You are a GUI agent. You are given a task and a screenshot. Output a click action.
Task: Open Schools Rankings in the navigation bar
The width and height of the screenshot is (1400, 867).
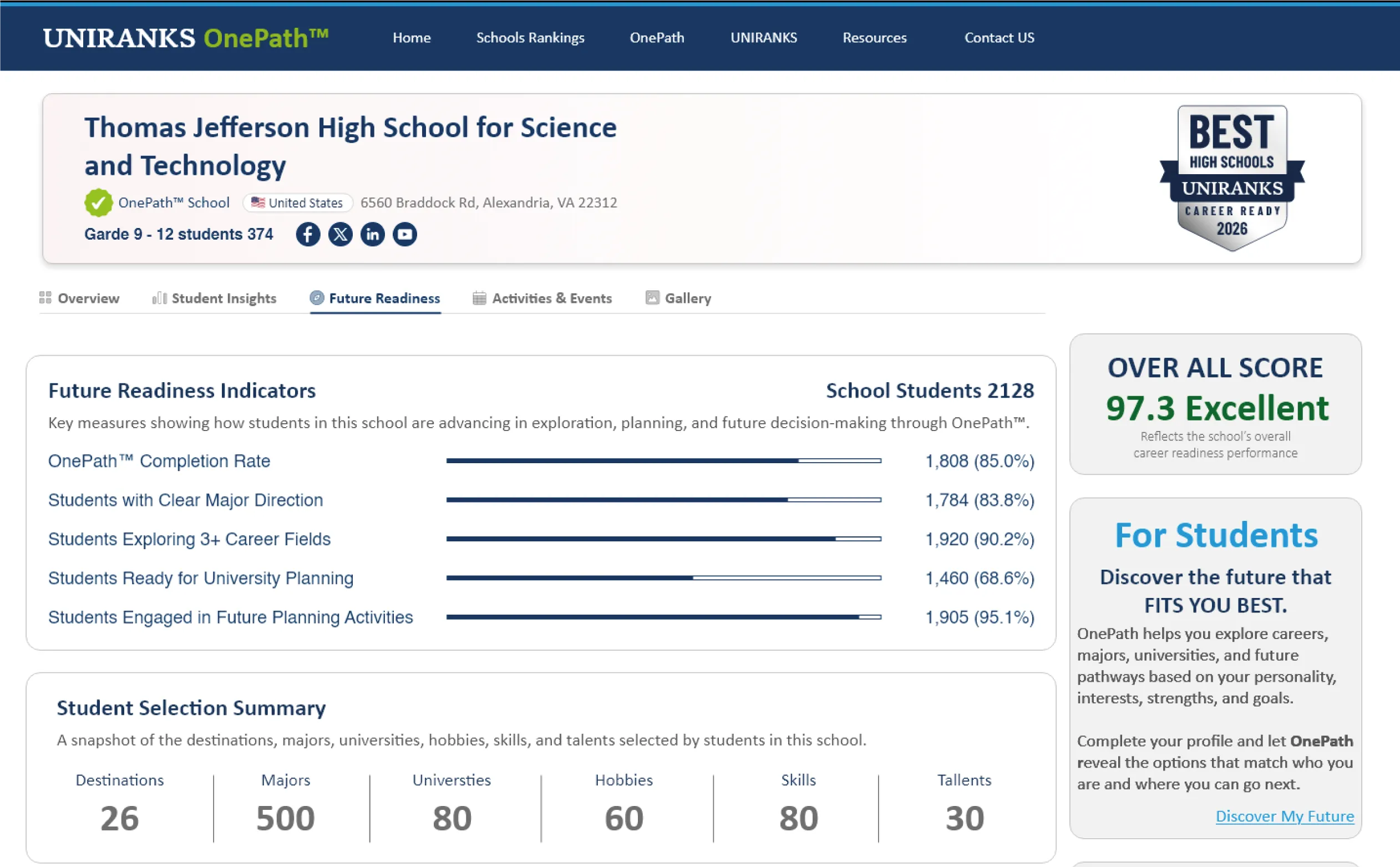coord(530,38)
